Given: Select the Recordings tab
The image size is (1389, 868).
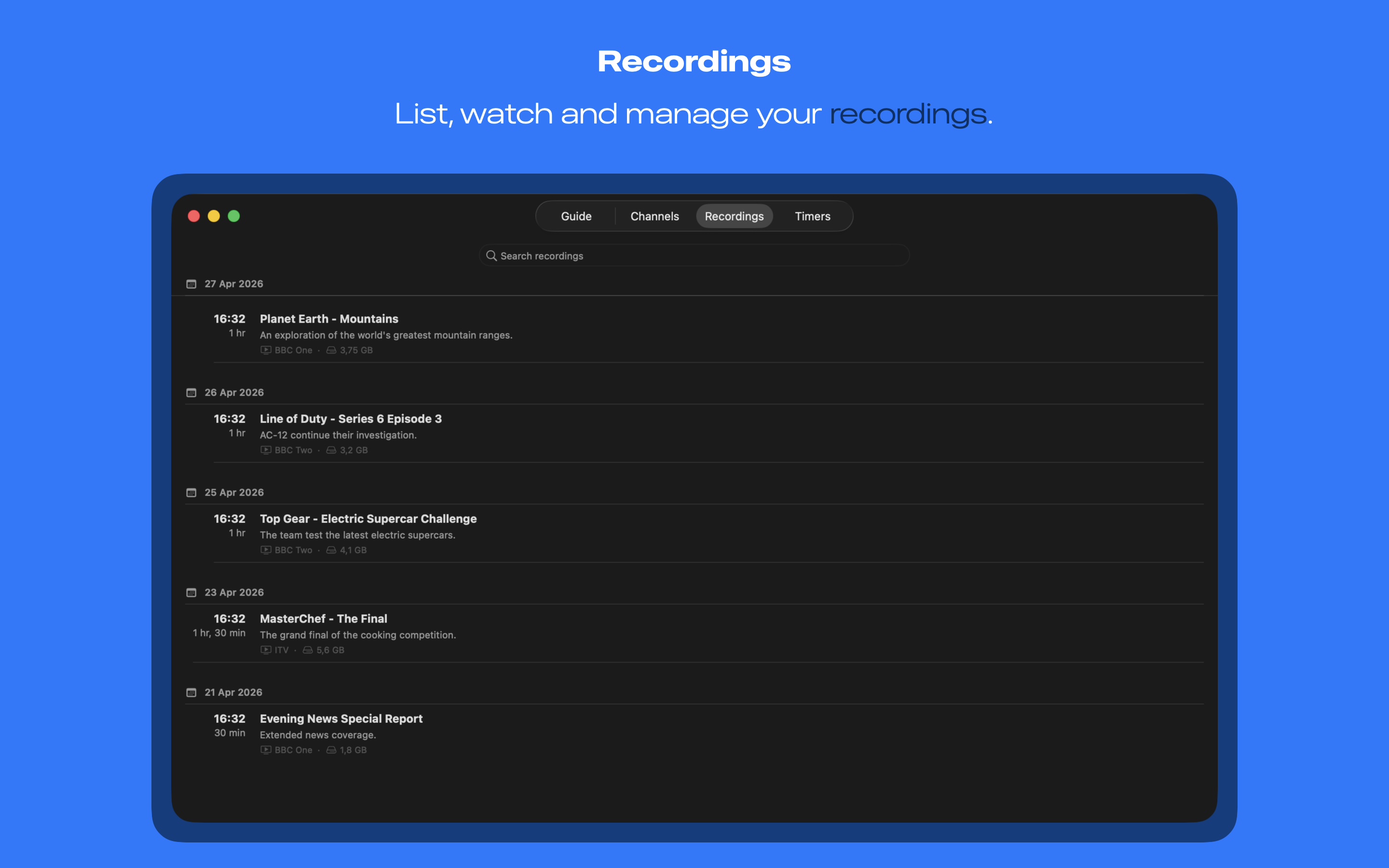Looking at the screenshot, I should (734, 217).
